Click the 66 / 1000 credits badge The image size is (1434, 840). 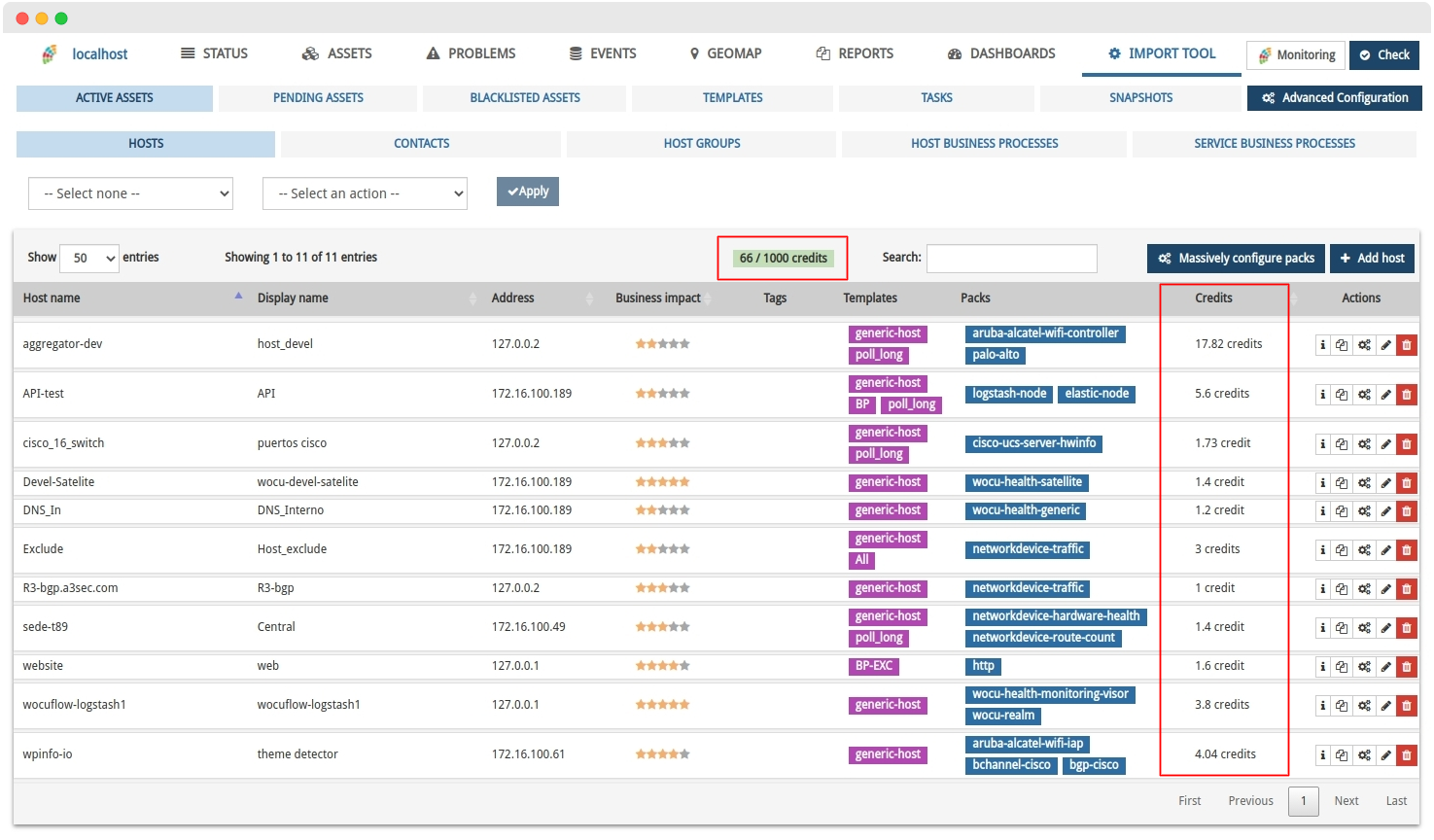783,259
